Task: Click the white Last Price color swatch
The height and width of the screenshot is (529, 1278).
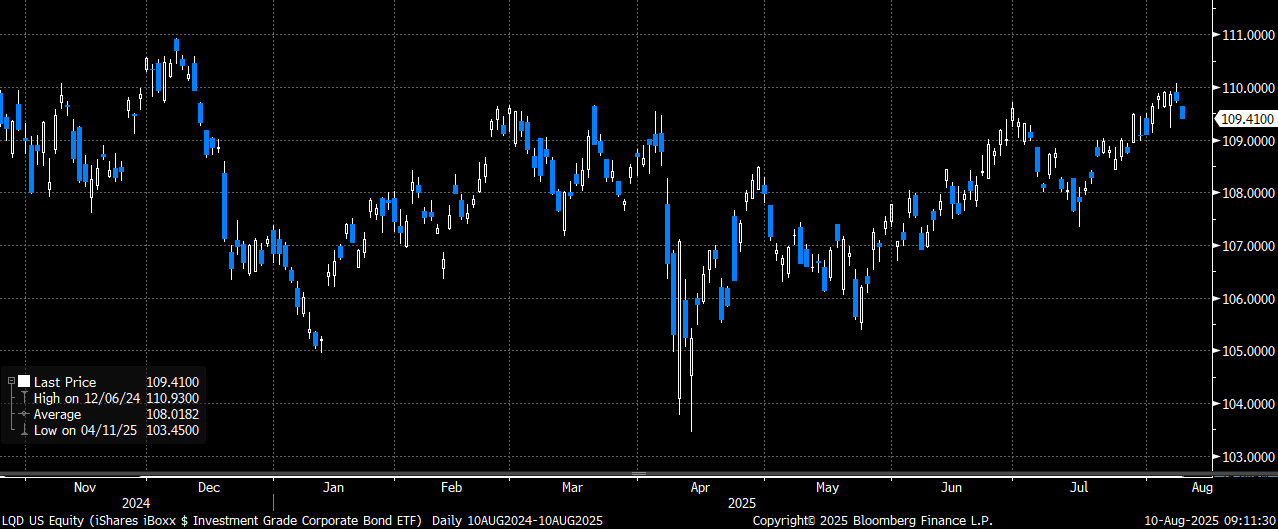Action: [x=24, y=382]
